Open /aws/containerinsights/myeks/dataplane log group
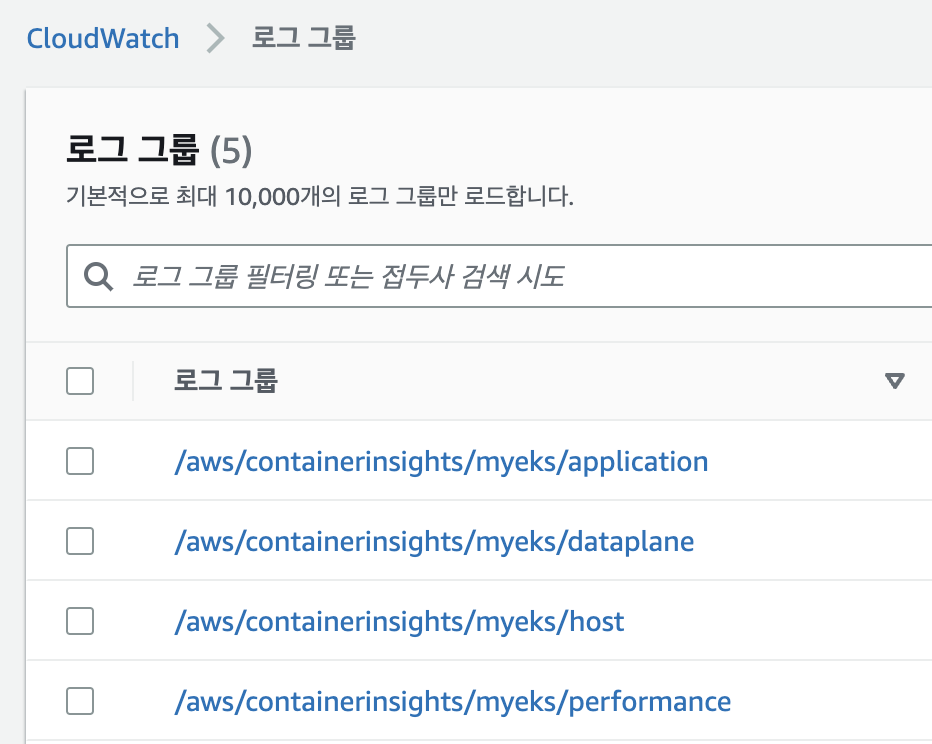Screen dimensions: 932x744 pos(434,541)
